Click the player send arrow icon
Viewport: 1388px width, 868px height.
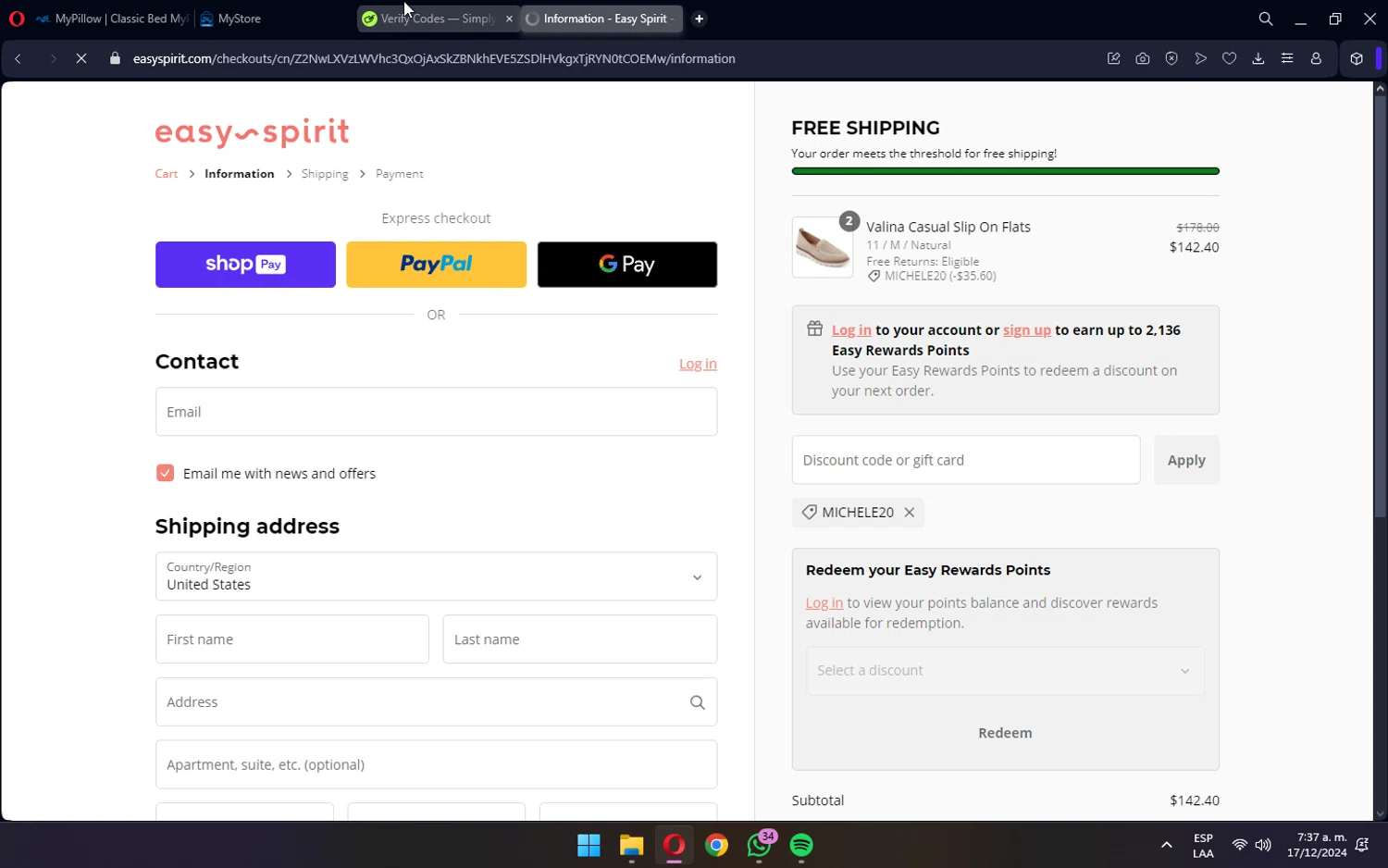[x=1200, y=58]
